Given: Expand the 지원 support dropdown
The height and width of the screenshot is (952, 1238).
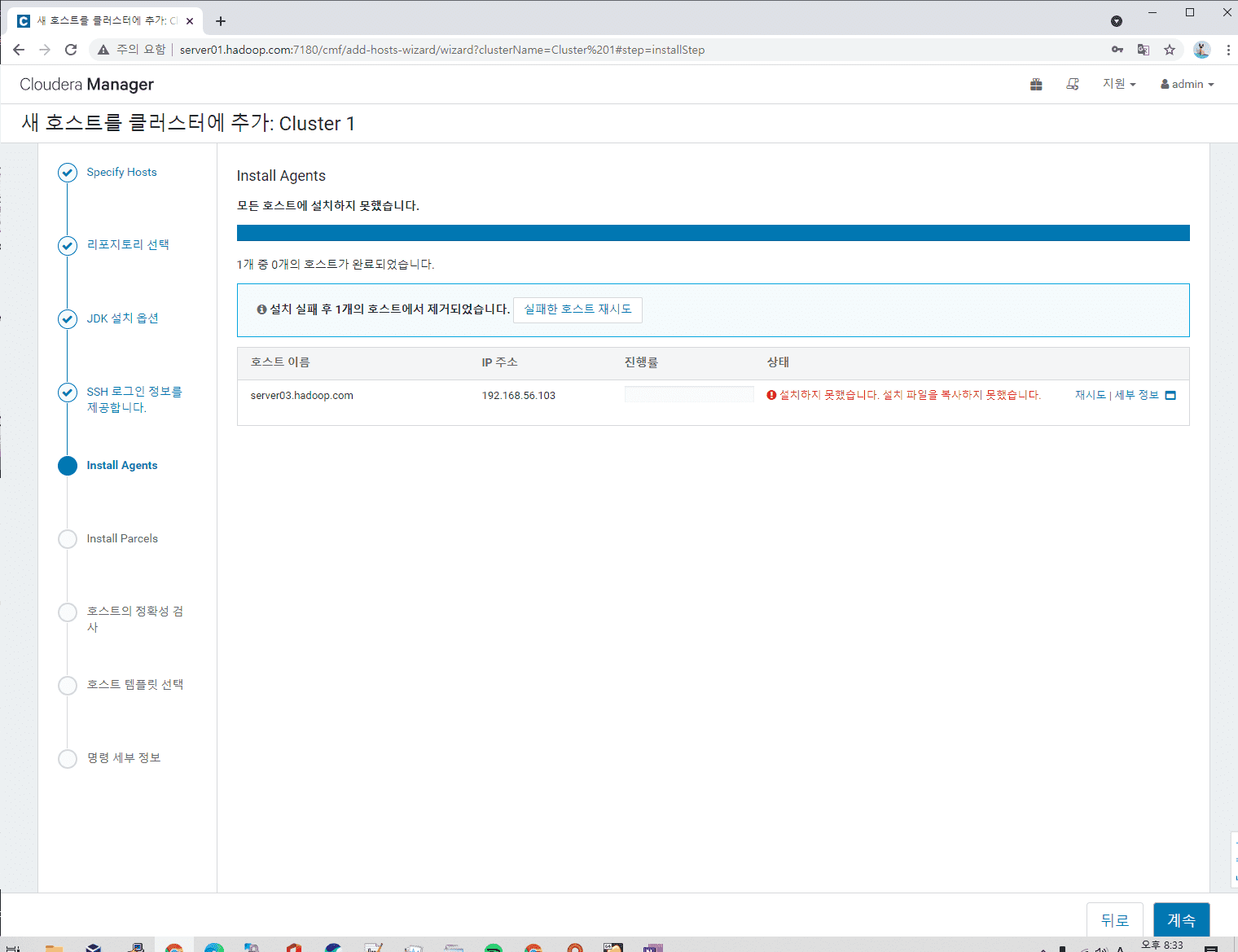Looking at the screenshot, I should pyautogui.click(x=1119, y=84).
